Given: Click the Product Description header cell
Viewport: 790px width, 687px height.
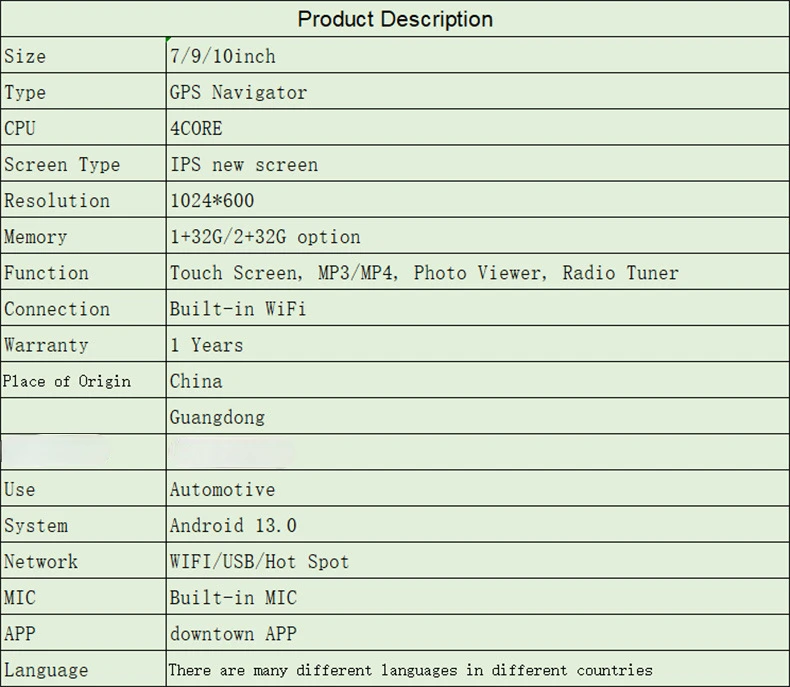Looking at the screenshot, I should click(x=395, y=19).
